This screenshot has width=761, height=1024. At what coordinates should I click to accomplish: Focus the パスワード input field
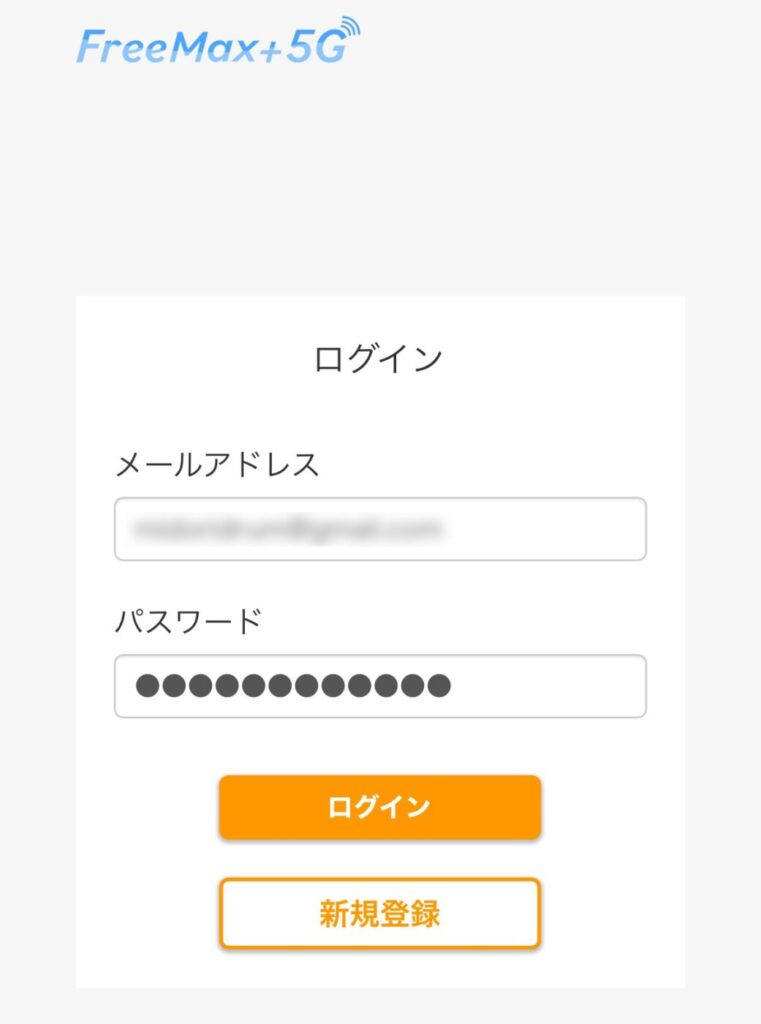pos(380,686)
